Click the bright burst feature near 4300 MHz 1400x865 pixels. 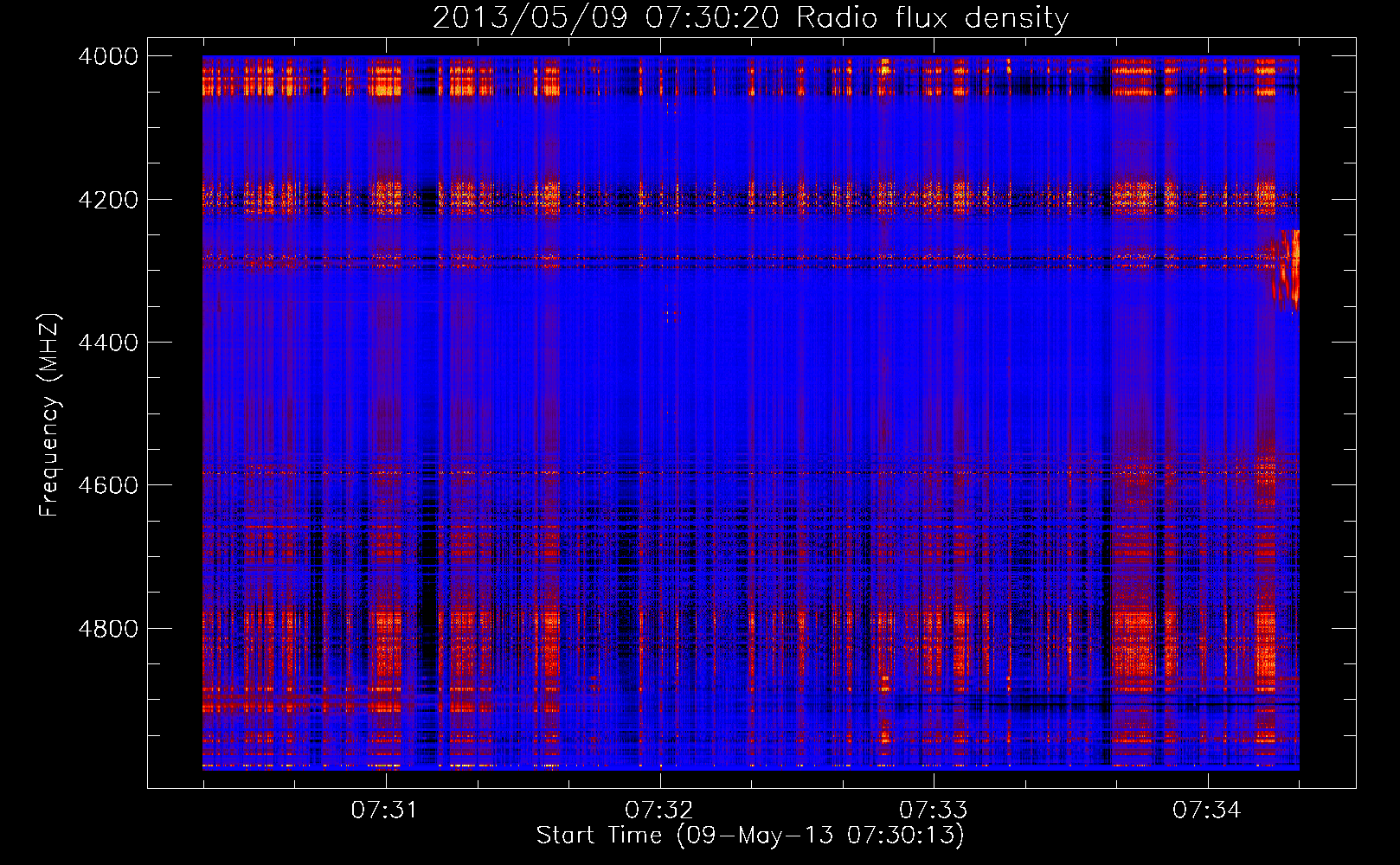click(x=1285, y=270)
